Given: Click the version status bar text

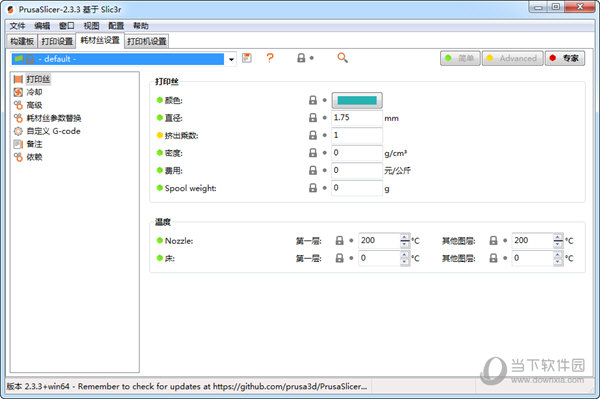Looking at the screenshot, I should point(187,386).
